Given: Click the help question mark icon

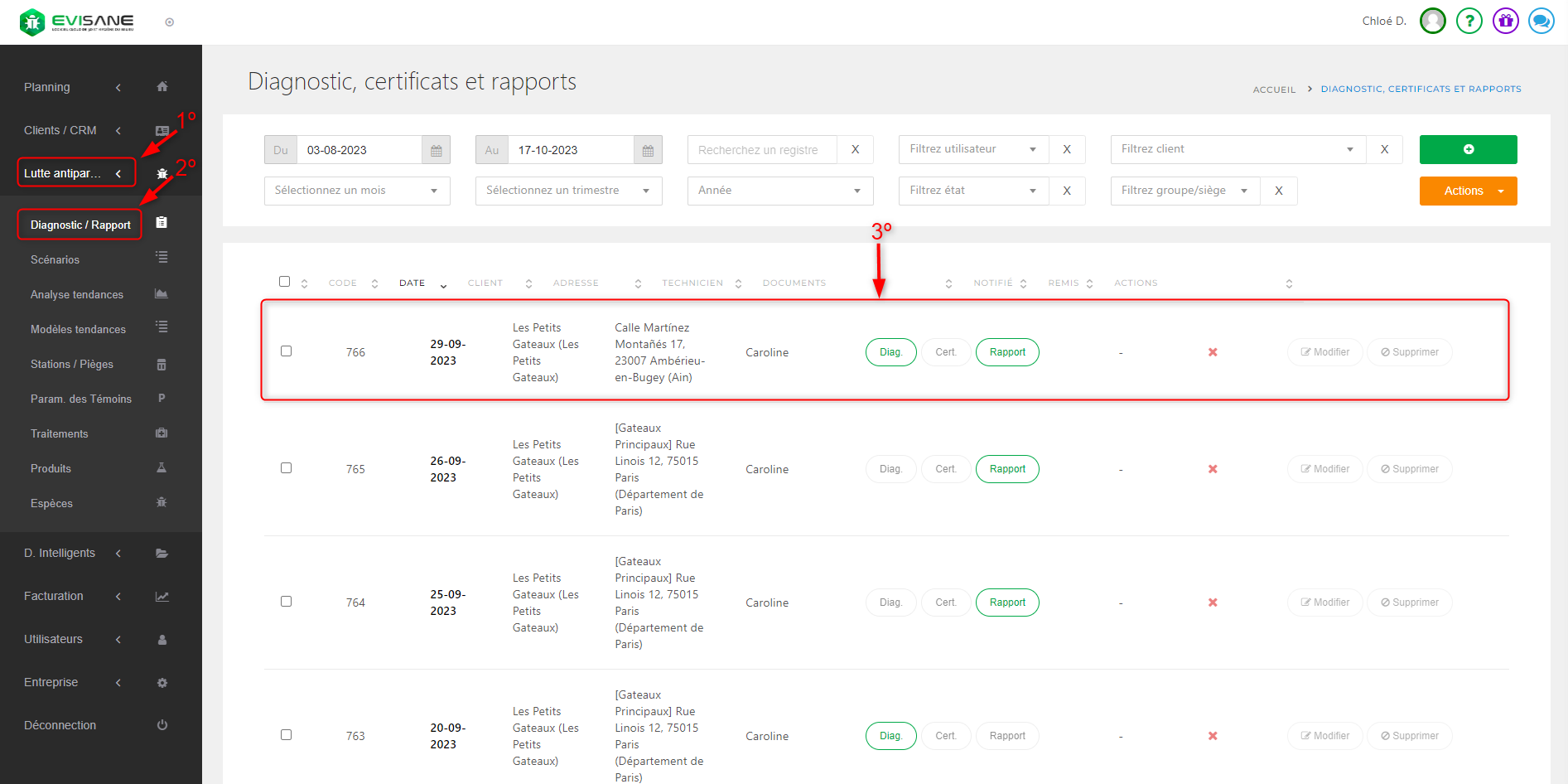Looking at the screenshot, I should 1469,21.
